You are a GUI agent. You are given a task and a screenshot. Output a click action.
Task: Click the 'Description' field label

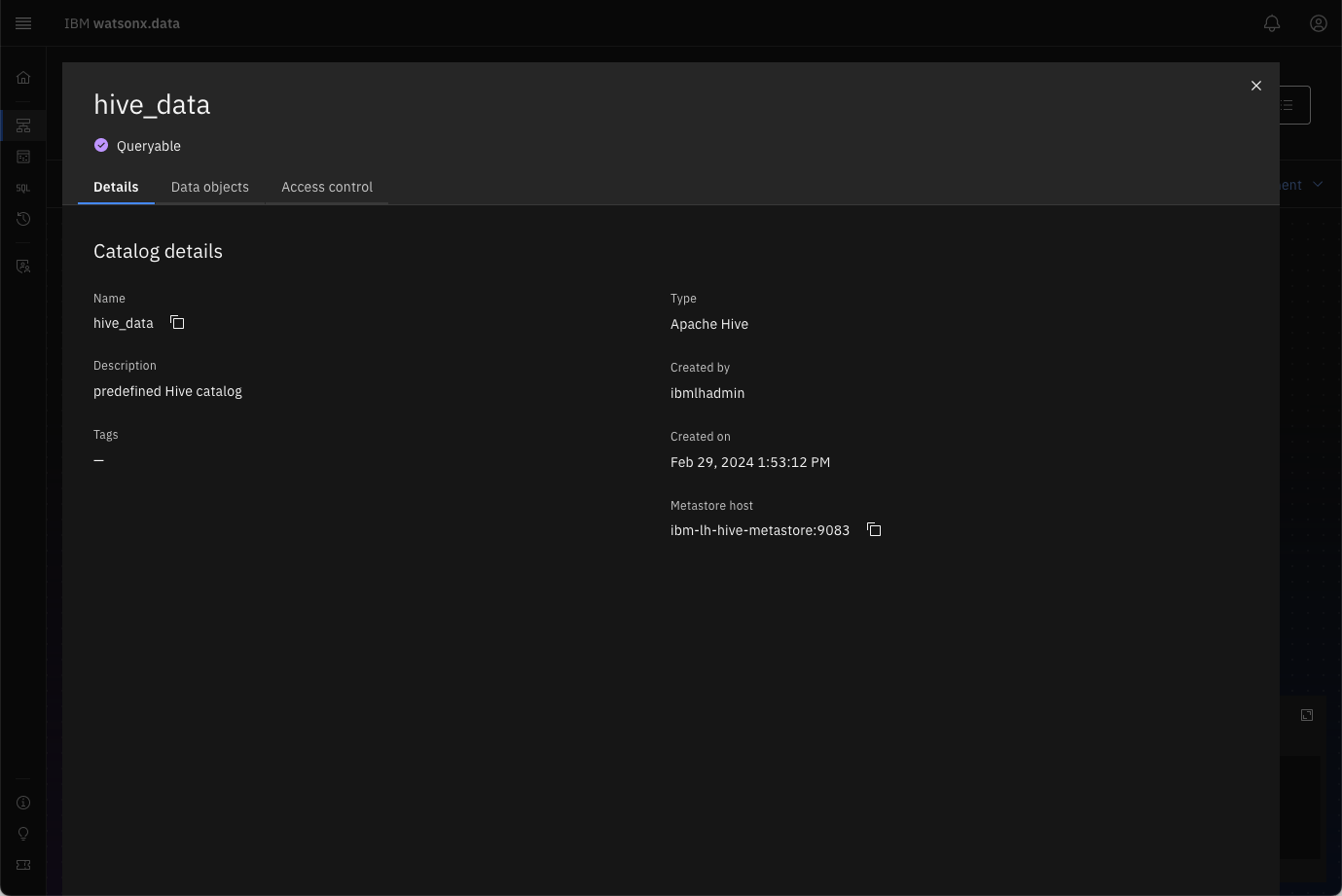[125, 365]
